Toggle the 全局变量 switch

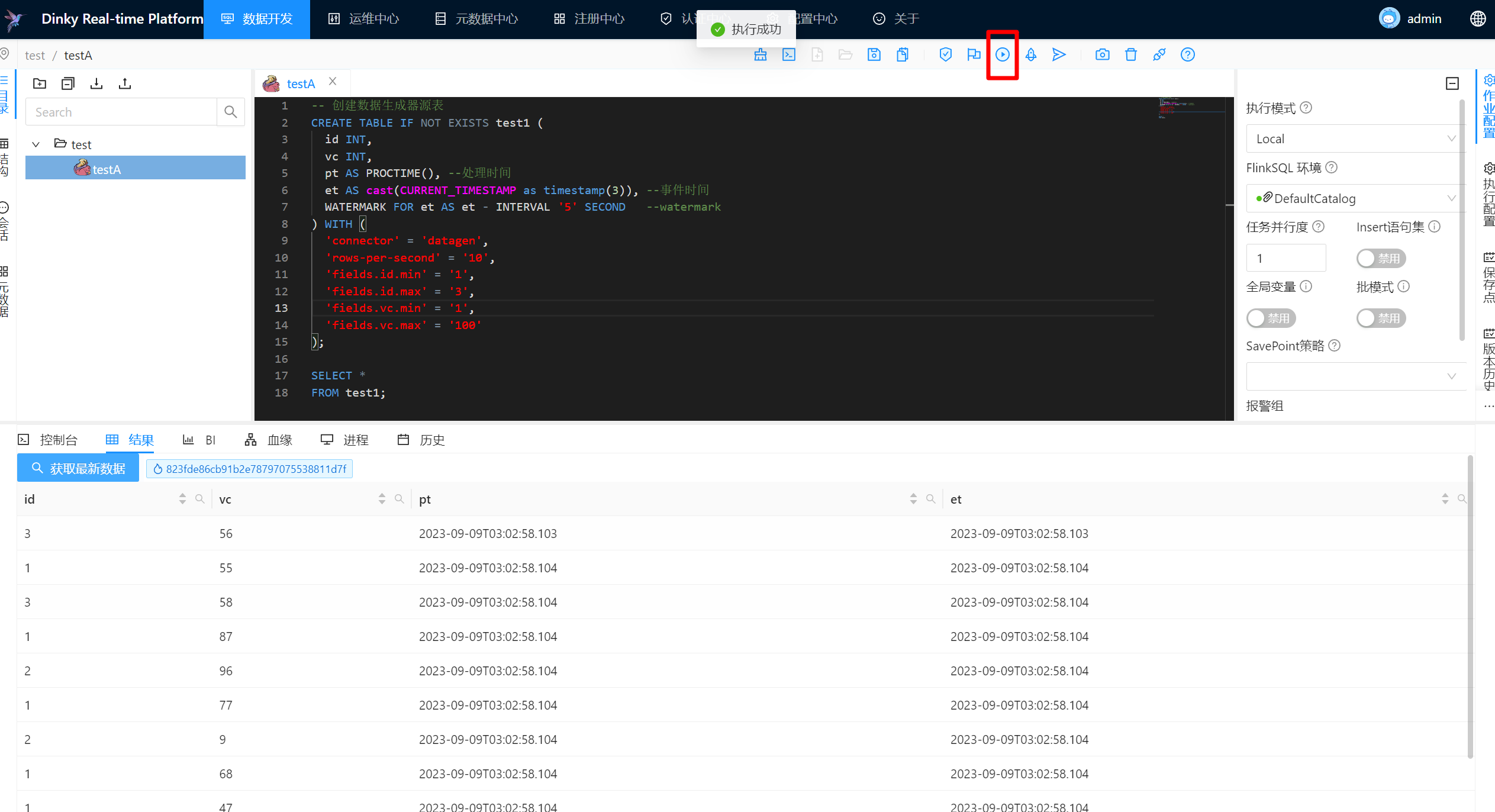click(x=1271, y=318)
